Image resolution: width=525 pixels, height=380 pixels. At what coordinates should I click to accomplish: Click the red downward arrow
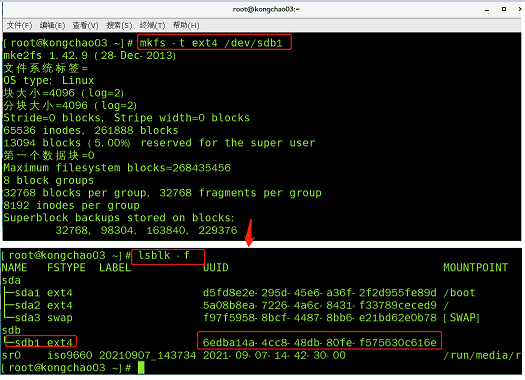[249, 233]
